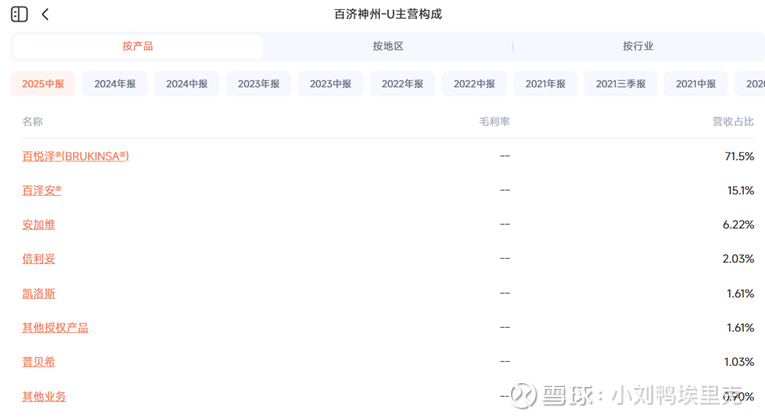This screenshot has width=765, height=419.
Task: Toggle the sidebar panel icon
Action: (19, 14)
